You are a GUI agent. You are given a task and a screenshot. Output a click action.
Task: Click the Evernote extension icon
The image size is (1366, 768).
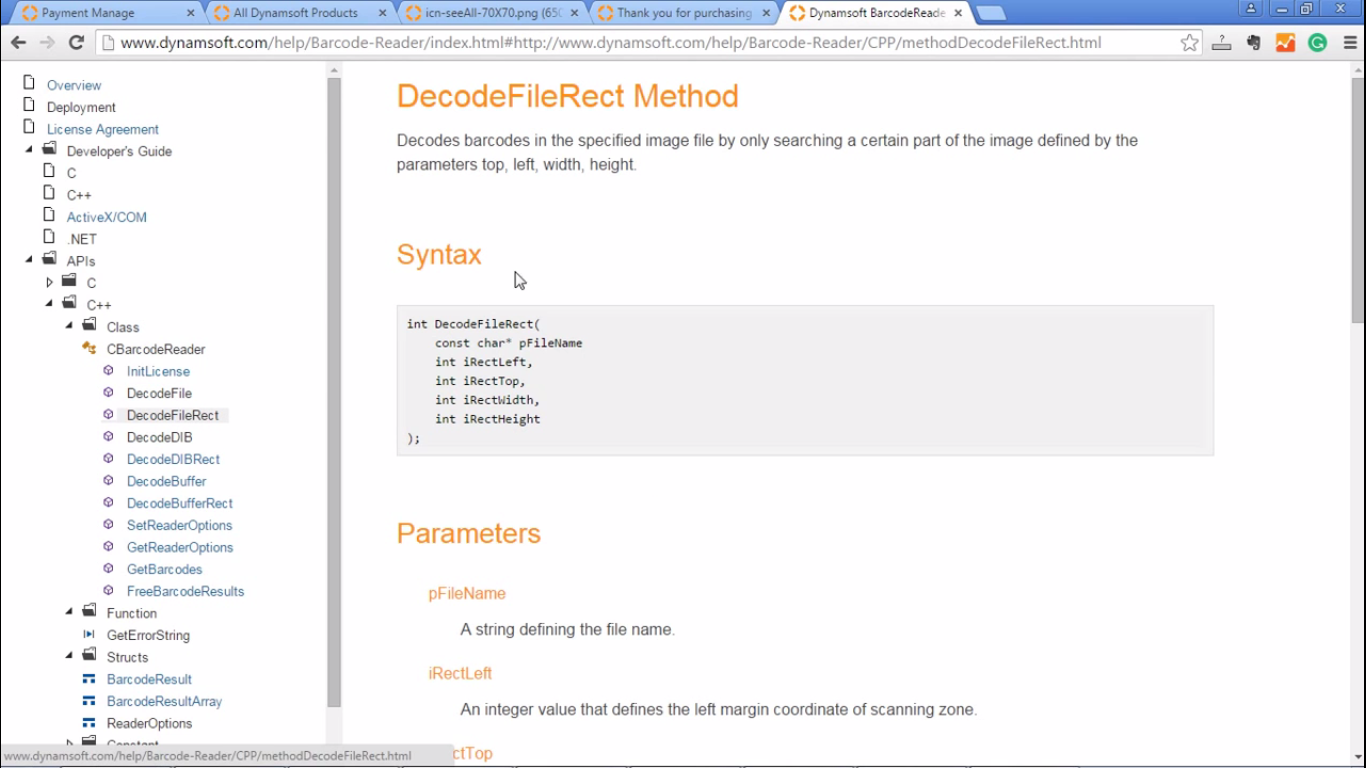coord(1254,43)
